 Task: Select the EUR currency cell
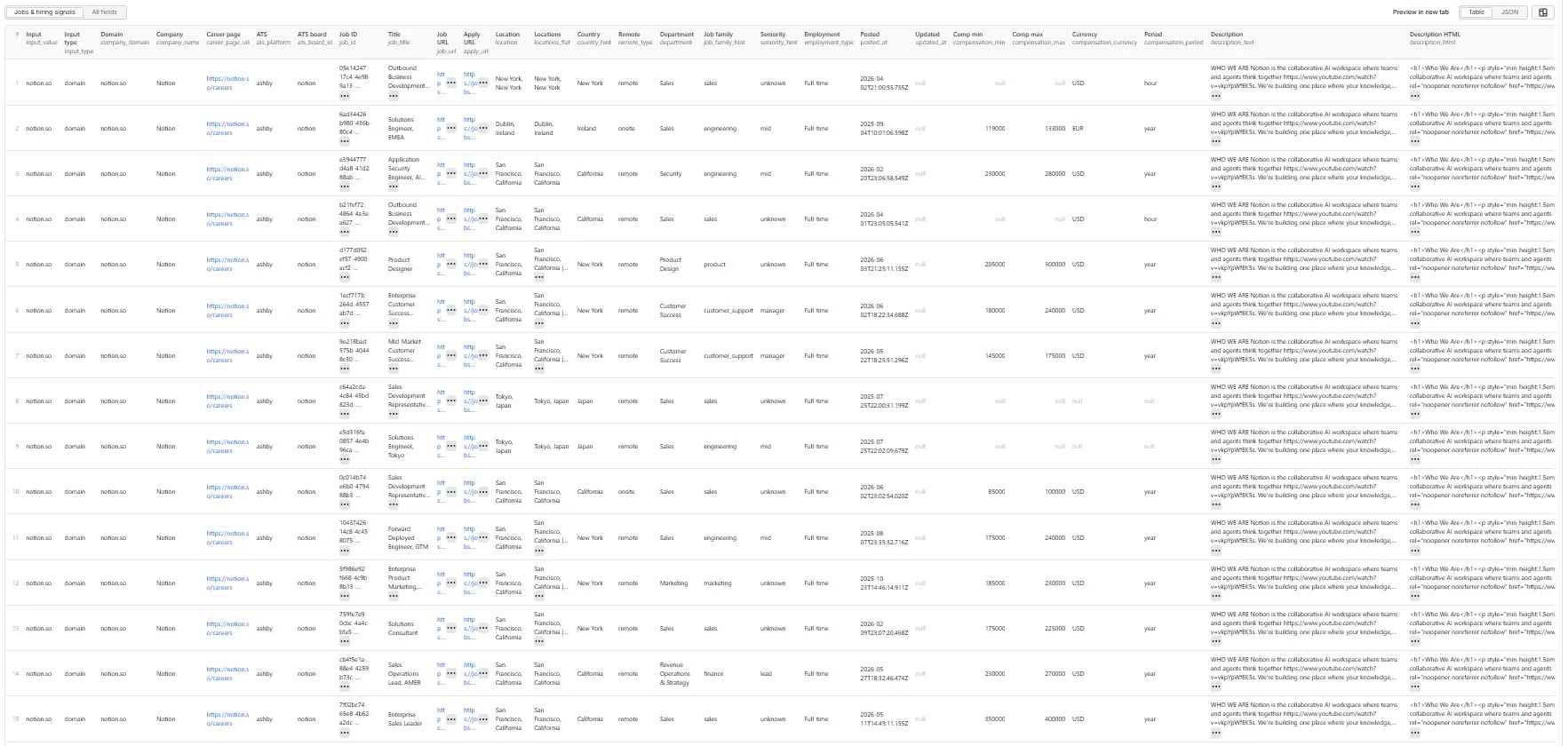[1078, 128]
